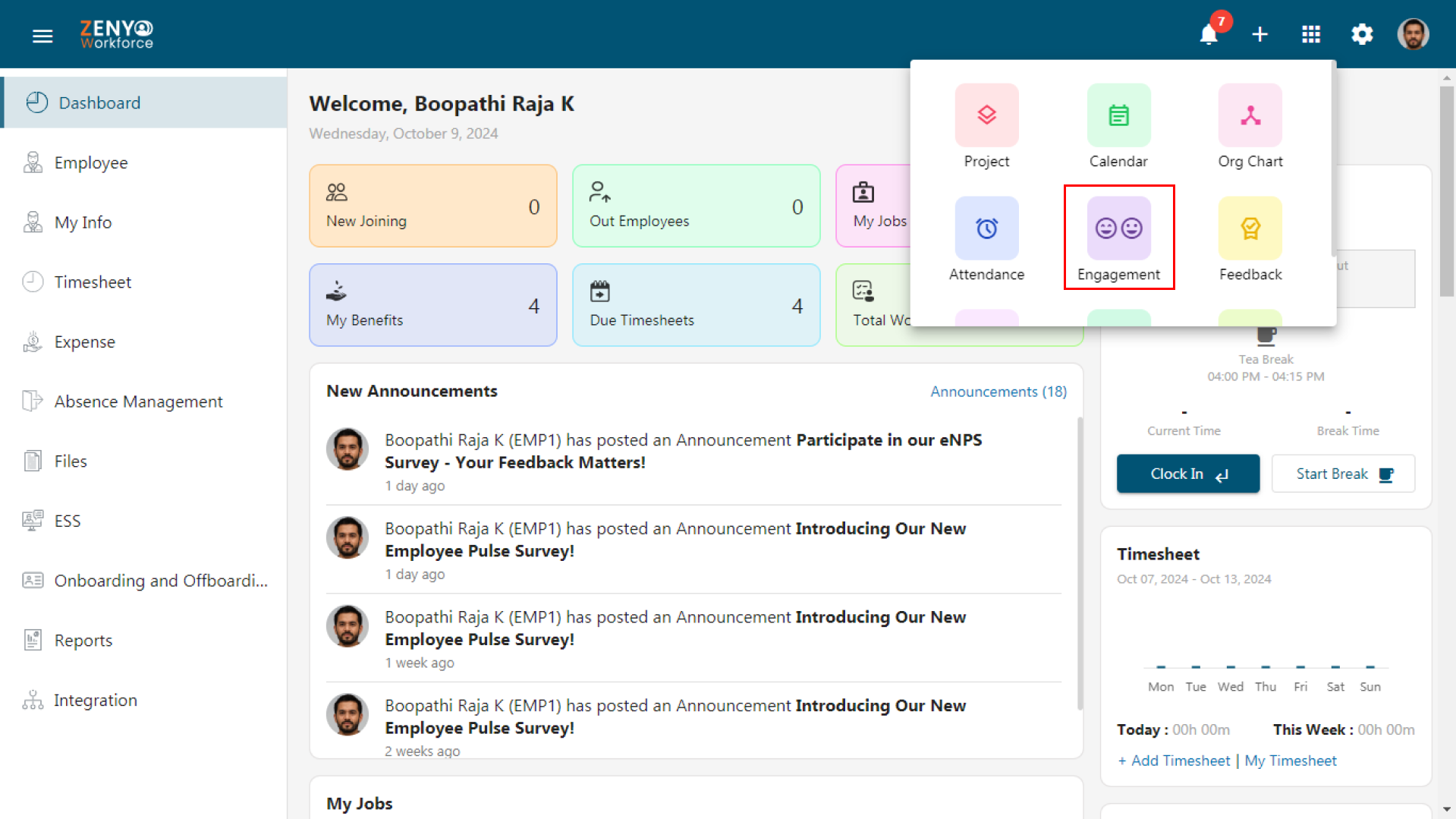Image resolution: width=1456 pixels, height=819 pixels.
Task: Open the Announcements (18) link
Action: click(998, 392)
